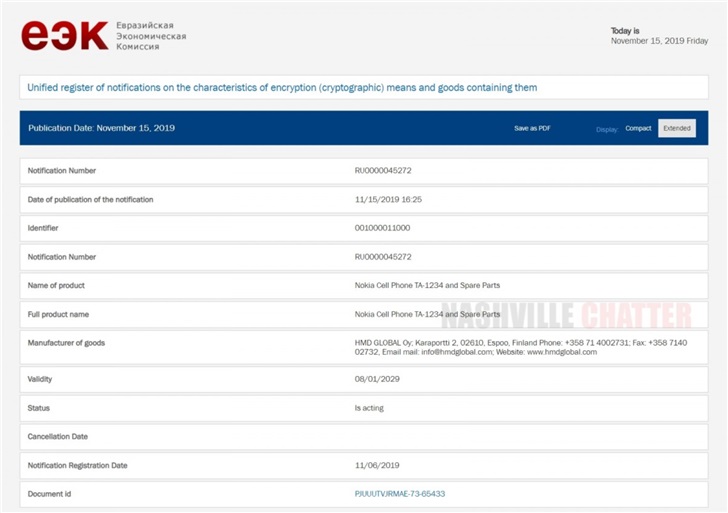Click the Eurasian Economic Commission name text
728x513 pixels.
pos(151,35)
